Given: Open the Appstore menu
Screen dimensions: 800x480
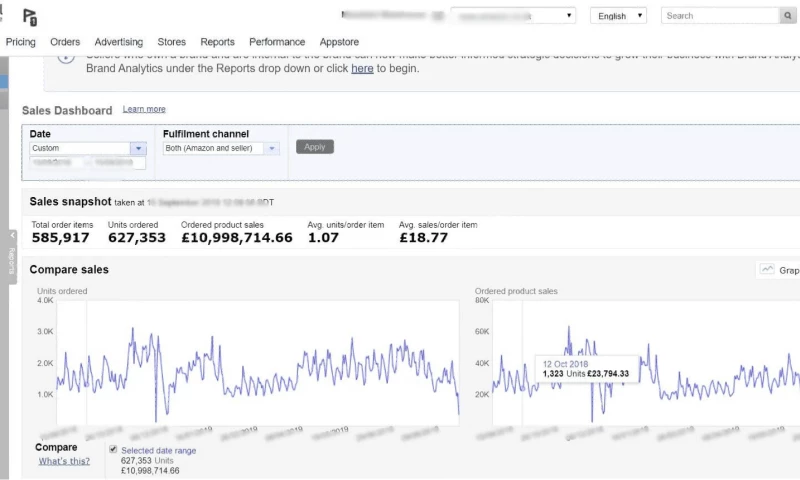Looking at the screenshot, I should (x=339, y=42).
